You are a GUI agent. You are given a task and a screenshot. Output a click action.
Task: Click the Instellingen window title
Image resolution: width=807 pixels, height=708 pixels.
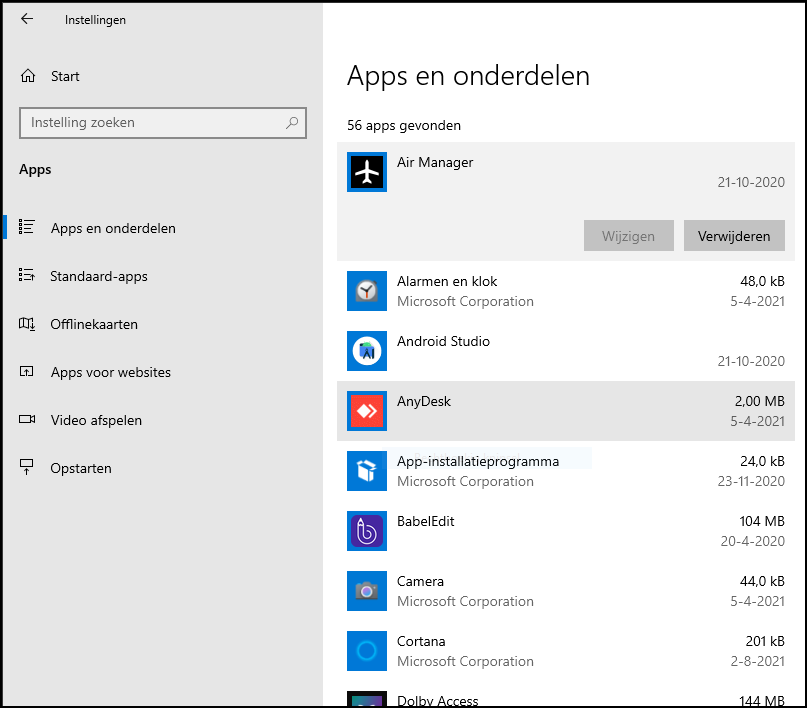tap(95, 20)
